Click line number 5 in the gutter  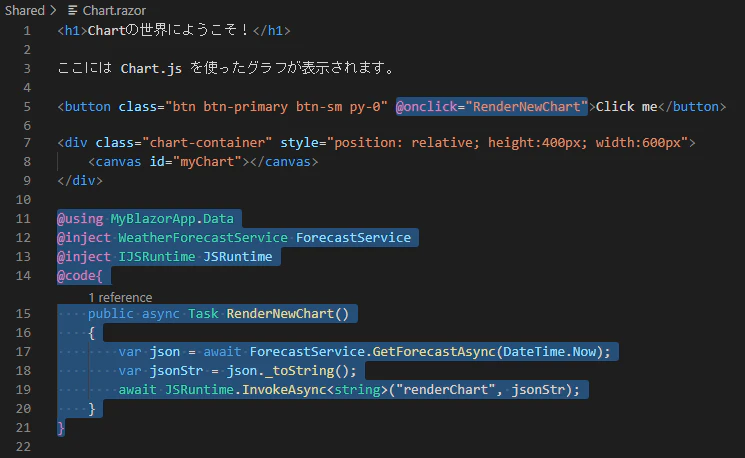(27, 106)
